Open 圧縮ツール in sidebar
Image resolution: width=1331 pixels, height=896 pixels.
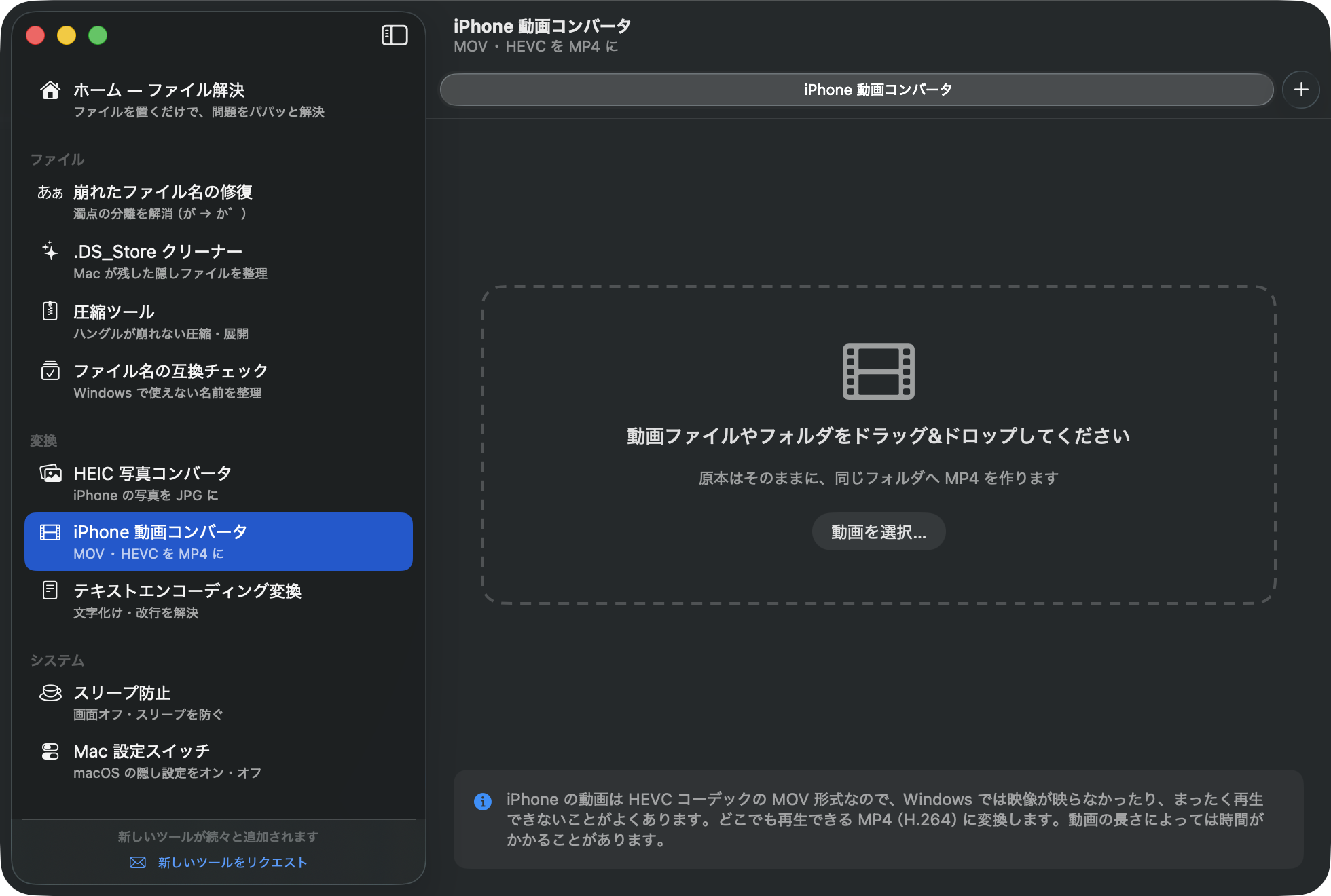[x=219, y=322]
